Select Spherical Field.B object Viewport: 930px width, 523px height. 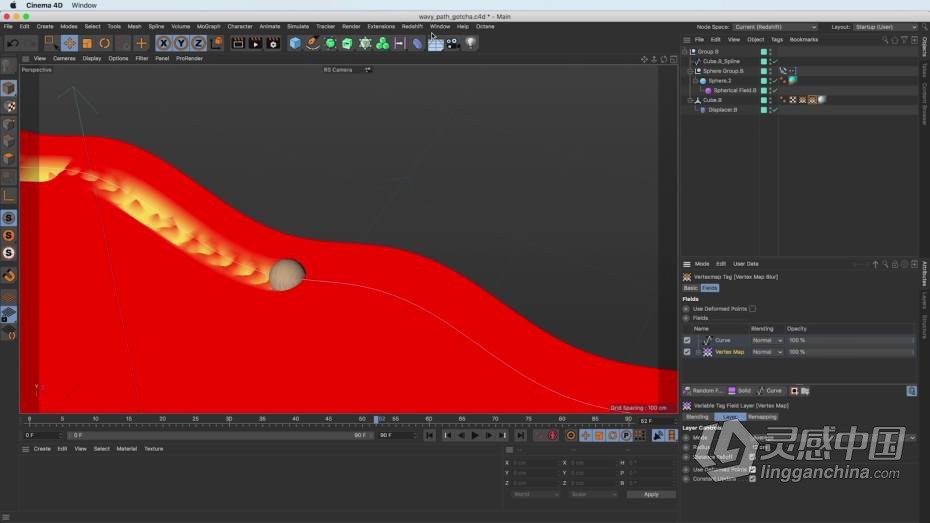coord(735,91)
